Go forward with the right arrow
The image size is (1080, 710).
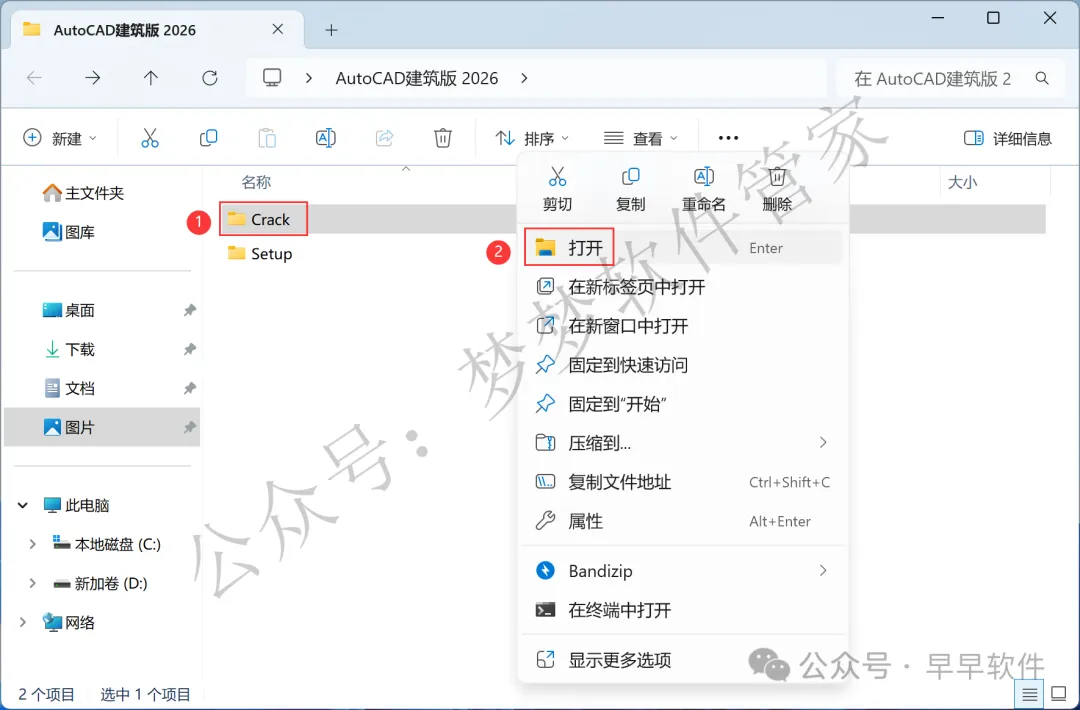tap(92, 78)
